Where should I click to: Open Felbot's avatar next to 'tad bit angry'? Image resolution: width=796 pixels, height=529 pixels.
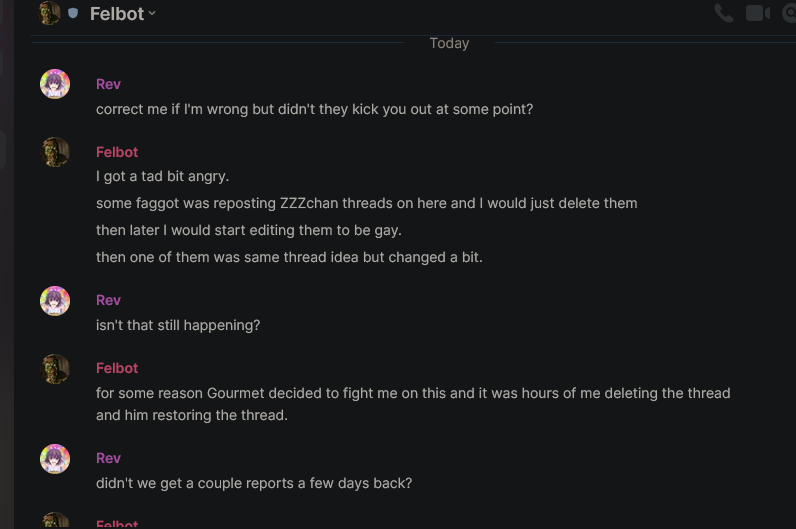[x=55, y=152]
